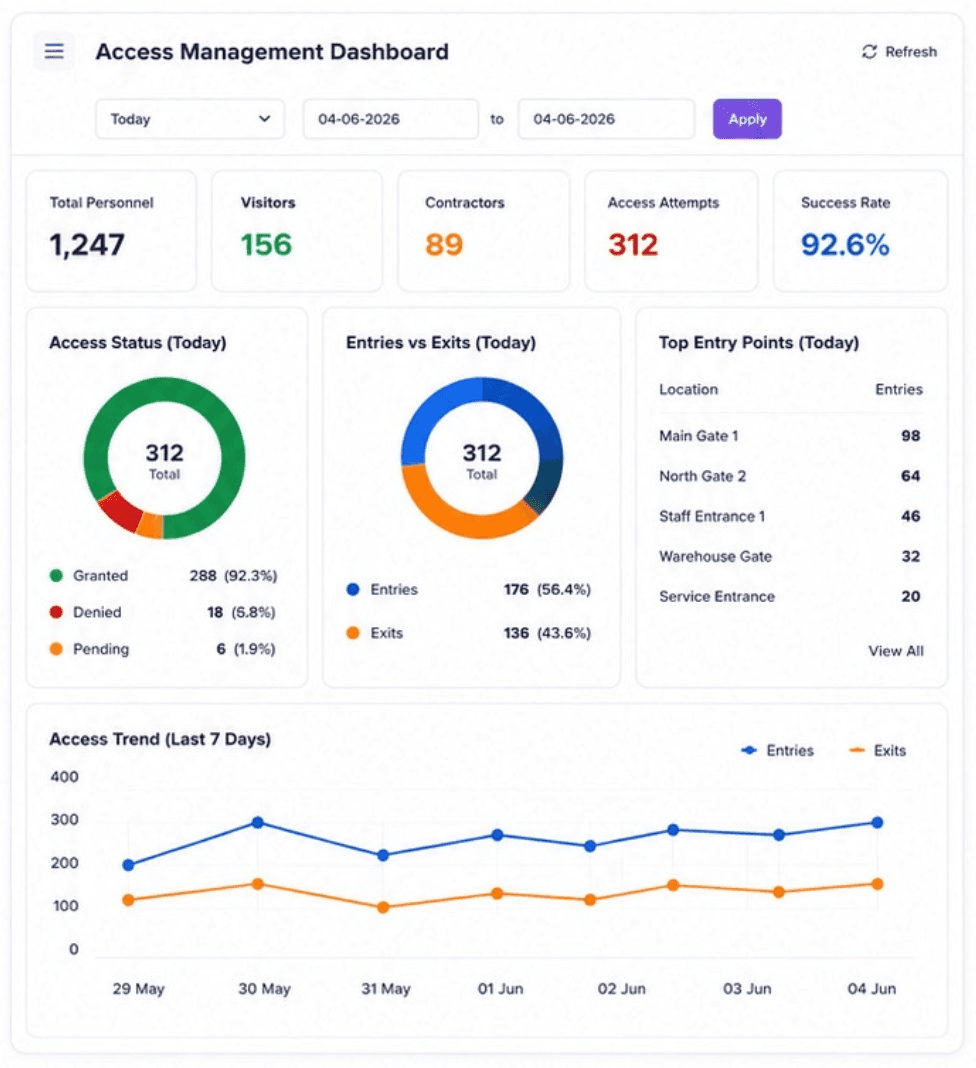Viewport: 976px width, 1068px height.
Task: Select the Contractors 89 card
Action: pos(484,231)
